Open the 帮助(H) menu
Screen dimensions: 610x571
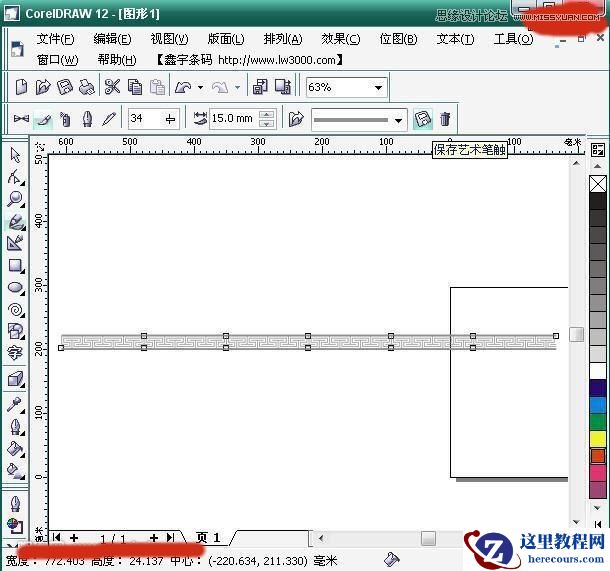coord(117,60)
